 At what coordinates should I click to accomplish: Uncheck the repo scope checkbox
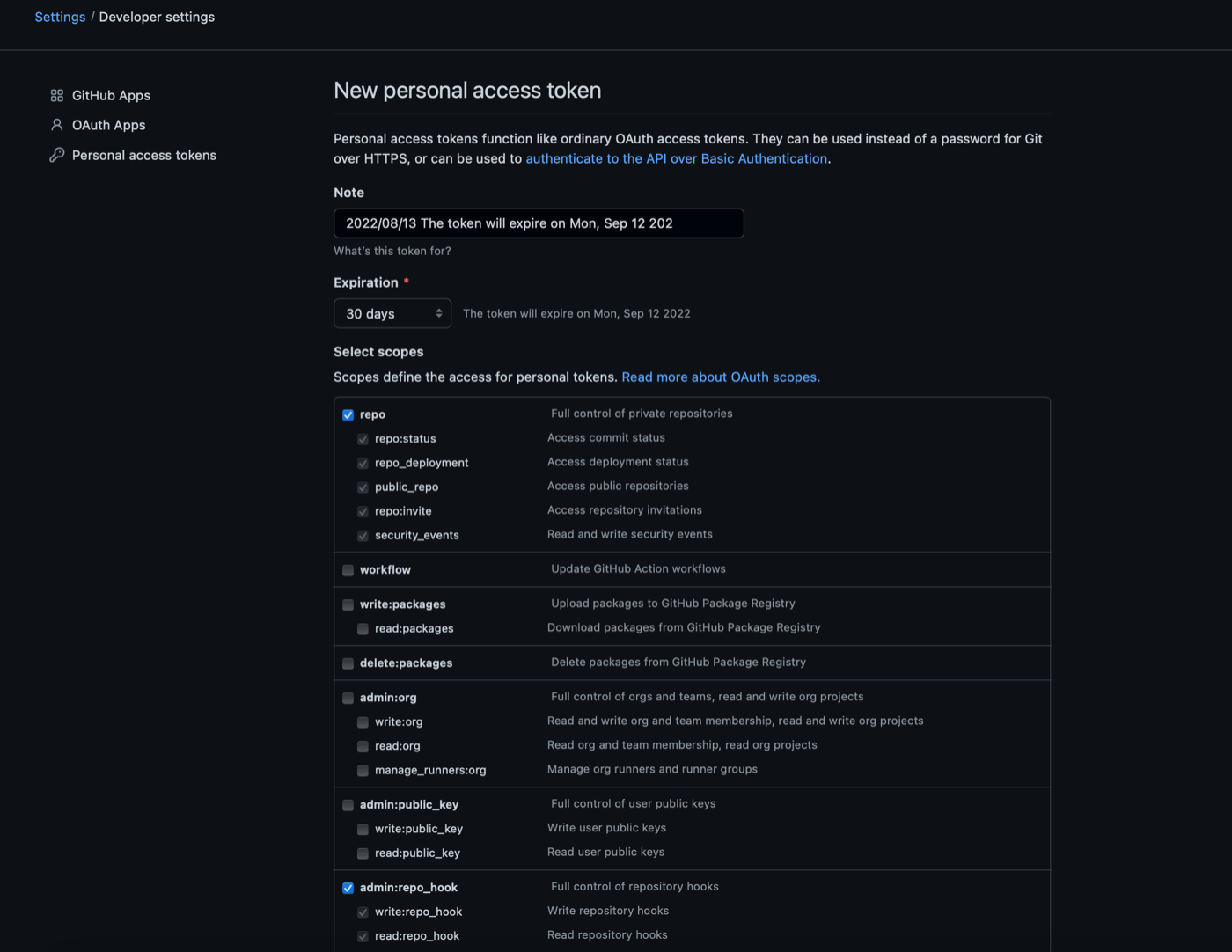click(x=348, y=414)
